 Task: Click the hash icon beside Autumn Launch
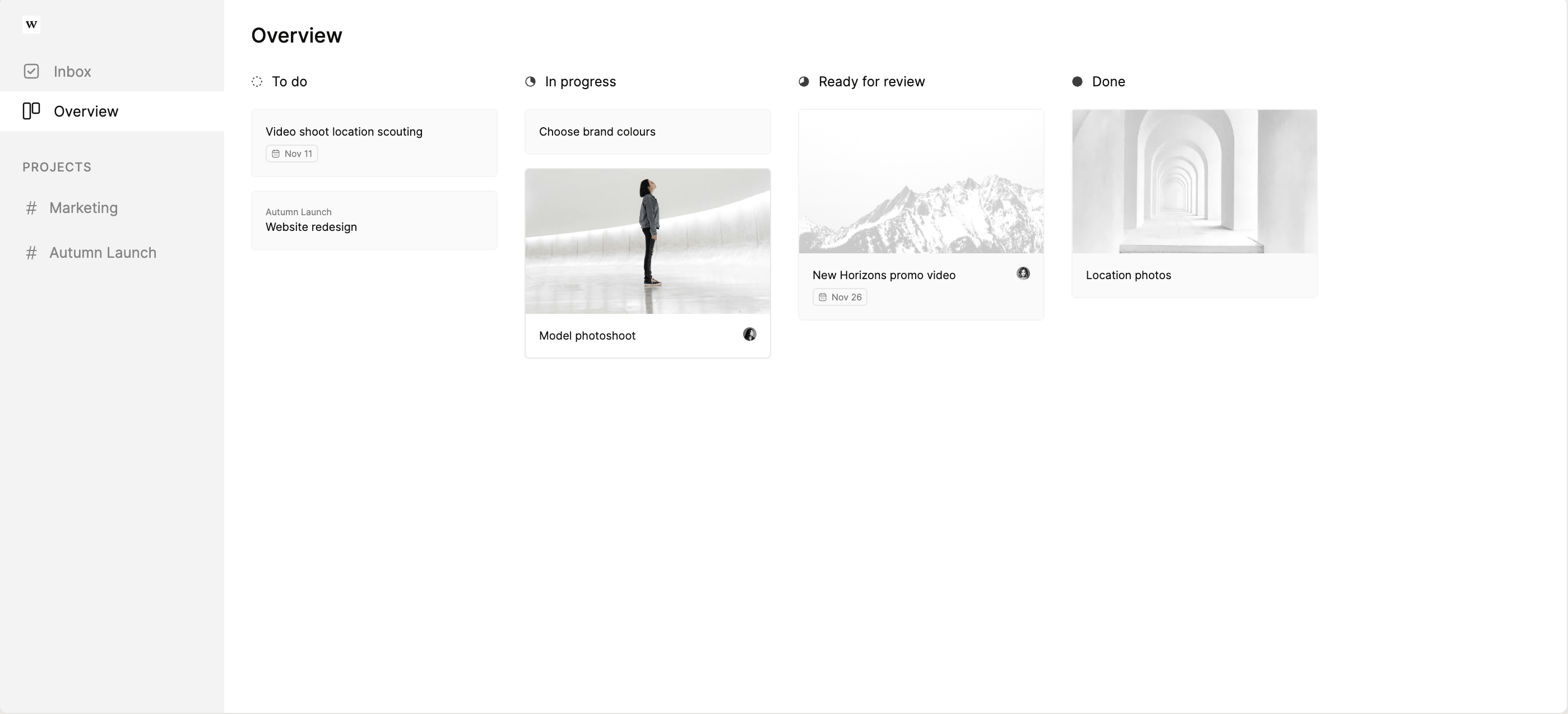pos(31,253)
